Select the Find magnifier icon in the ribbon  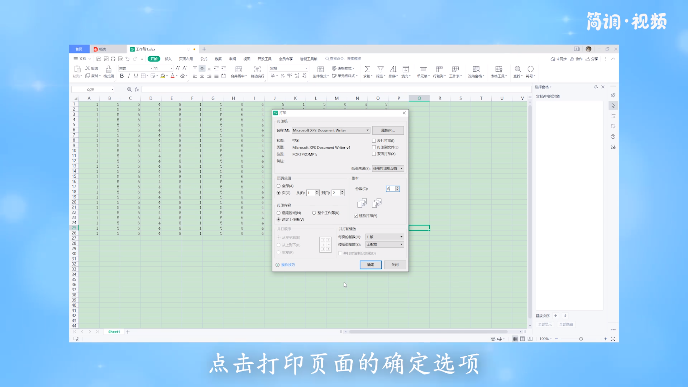pos(518,69)
